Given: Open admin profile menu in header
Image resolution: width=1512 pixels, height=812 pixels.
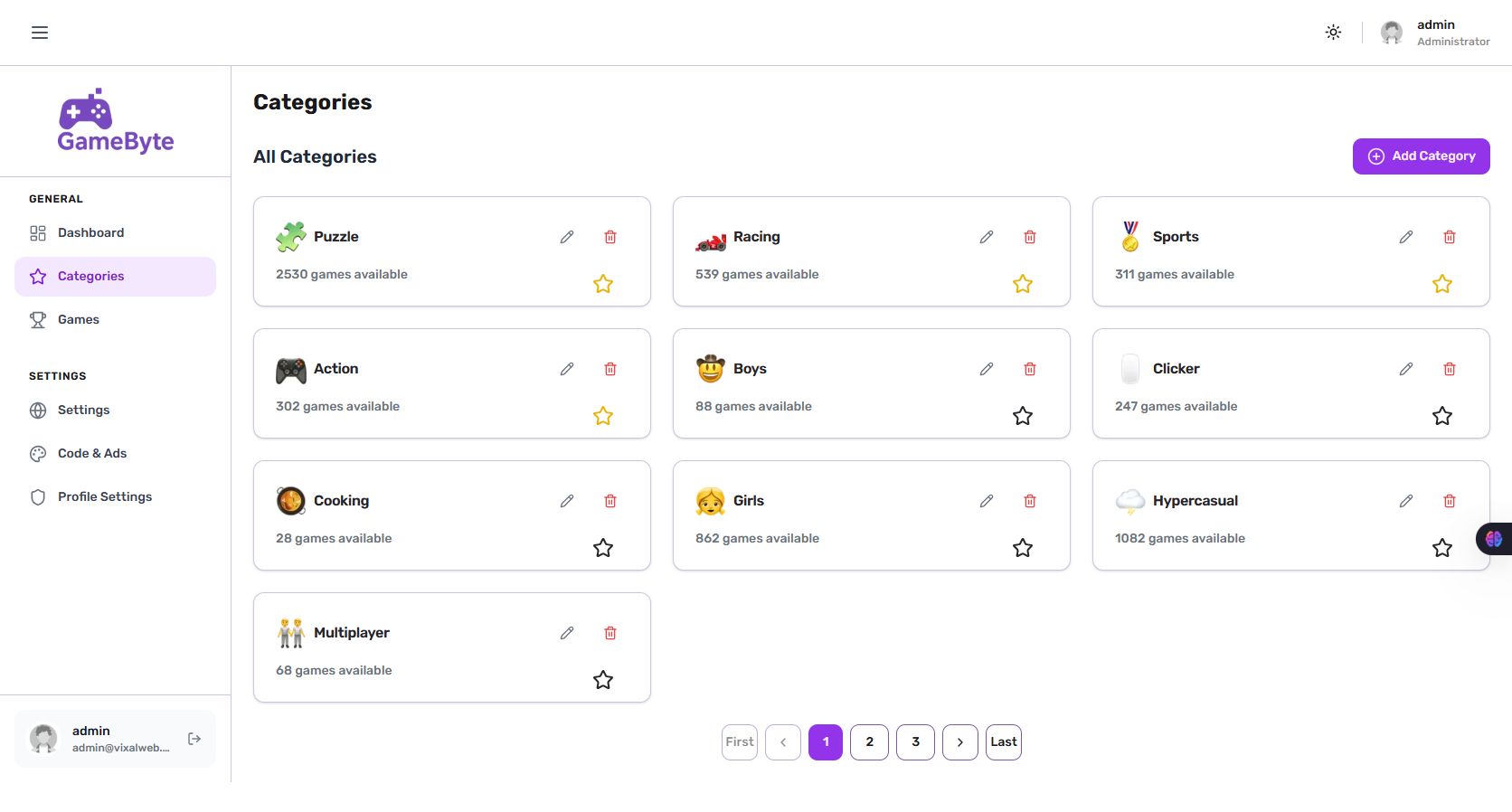Looking at the screenshot, I should point(1435,33).
